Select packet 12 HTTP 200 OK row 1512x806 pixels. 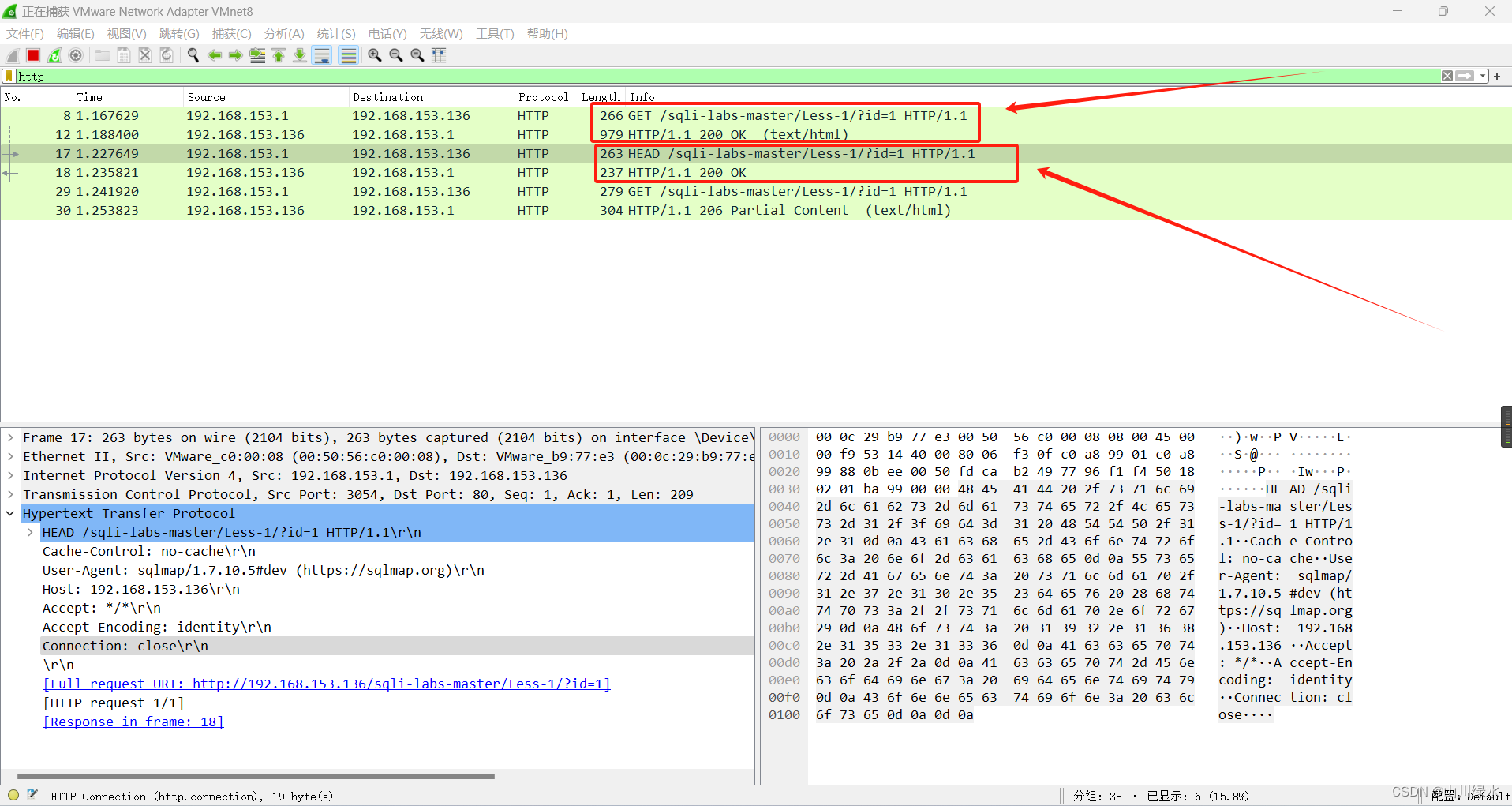[756, 134]
